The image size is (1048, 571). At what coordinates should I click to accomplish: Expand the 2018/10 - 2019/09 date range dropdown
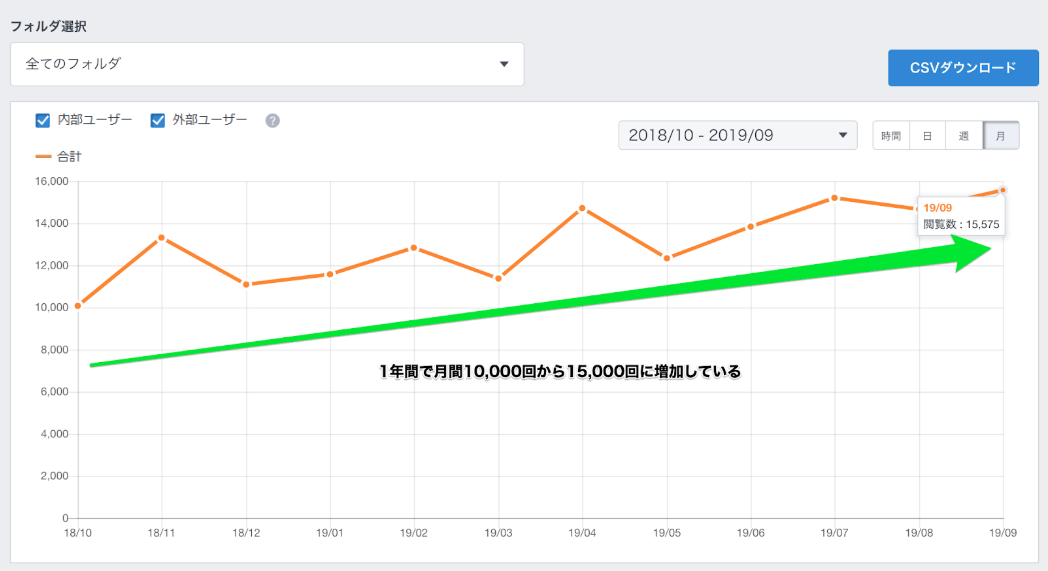point(737,135)
